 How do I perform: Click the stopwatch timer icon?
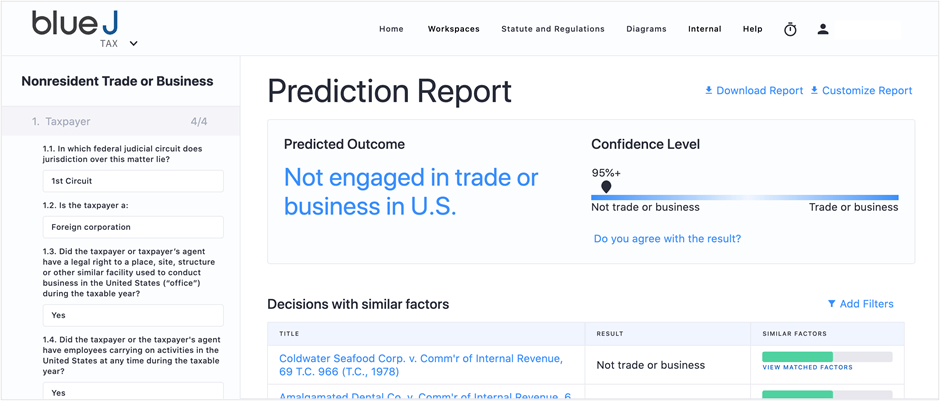tap(790, 29)
